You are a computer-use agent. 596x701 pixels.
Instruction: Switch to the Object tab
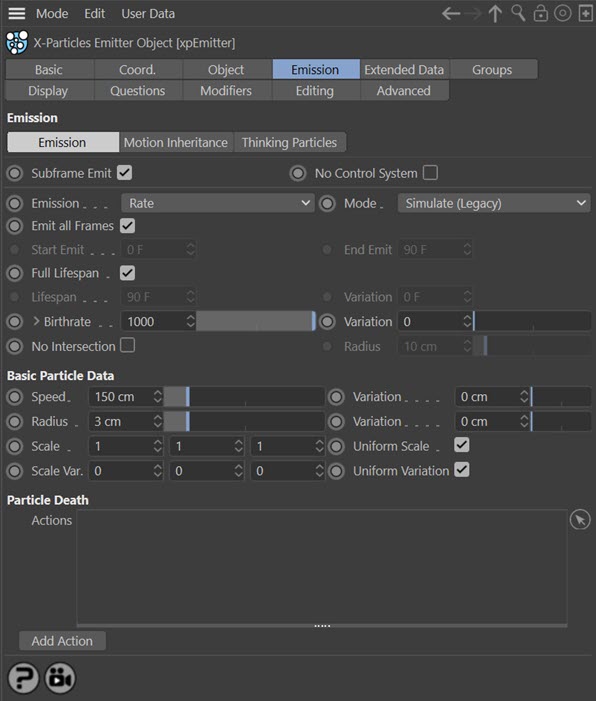tap(226, 69)
